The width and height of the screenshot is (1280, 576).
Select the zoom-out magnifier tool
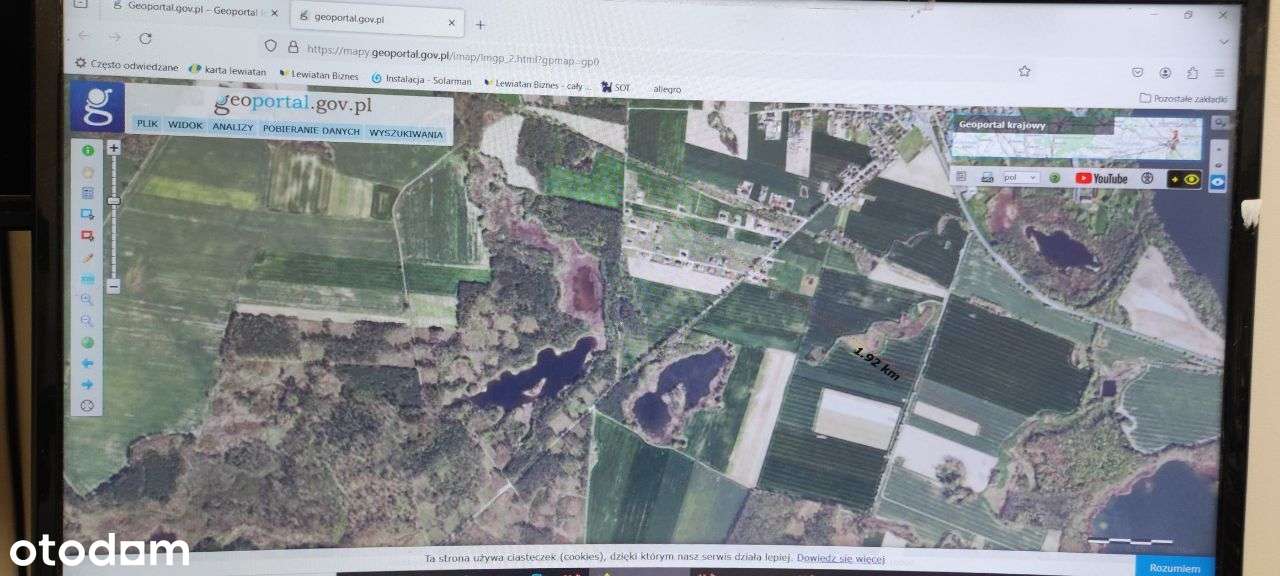87,320
